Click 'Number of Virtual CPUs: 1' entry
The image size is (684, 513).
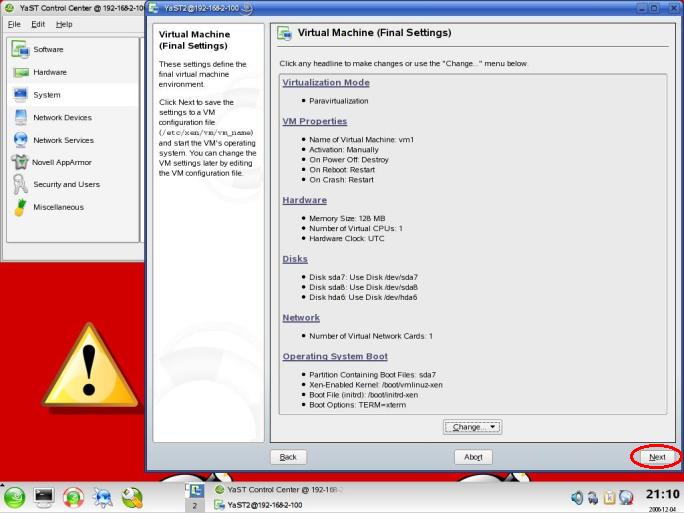[x=356, y=229]
